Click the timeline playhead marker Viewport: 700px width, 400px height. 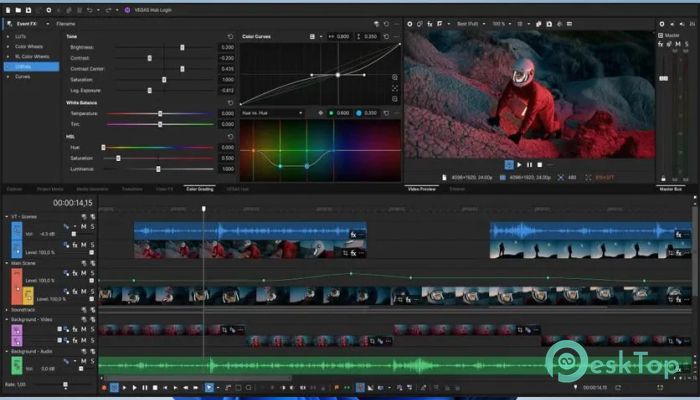[204, 208]
